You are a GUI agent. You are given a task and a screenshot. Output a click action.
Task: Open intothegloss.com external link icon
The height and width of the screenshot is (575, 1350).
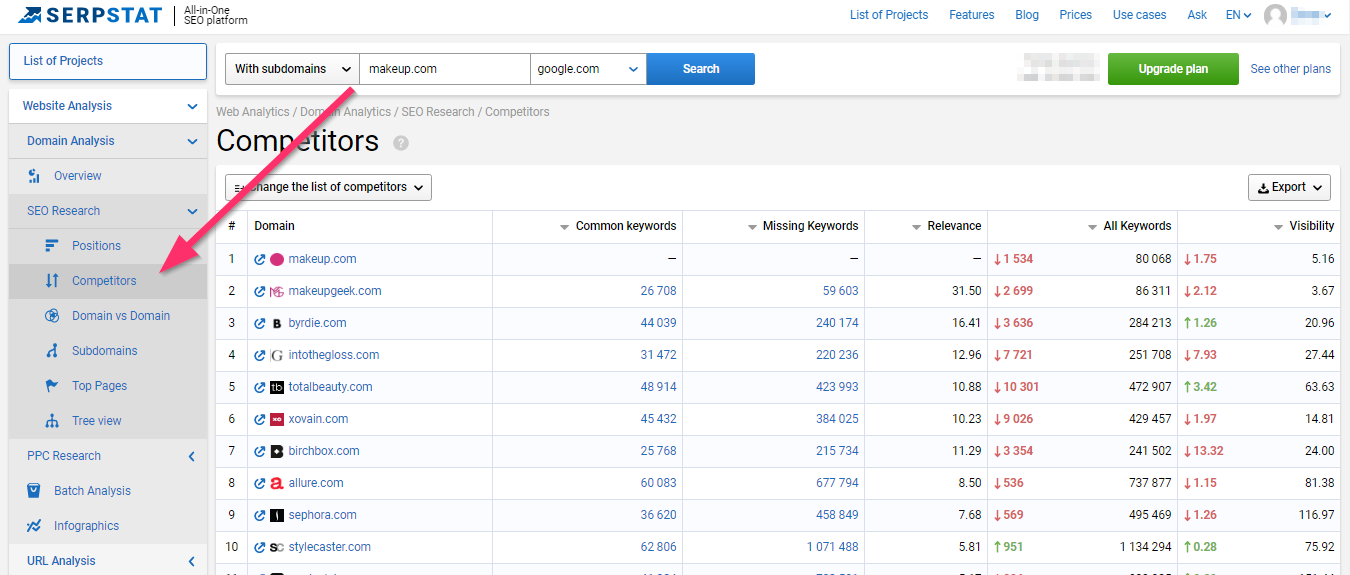click(260, 355)
